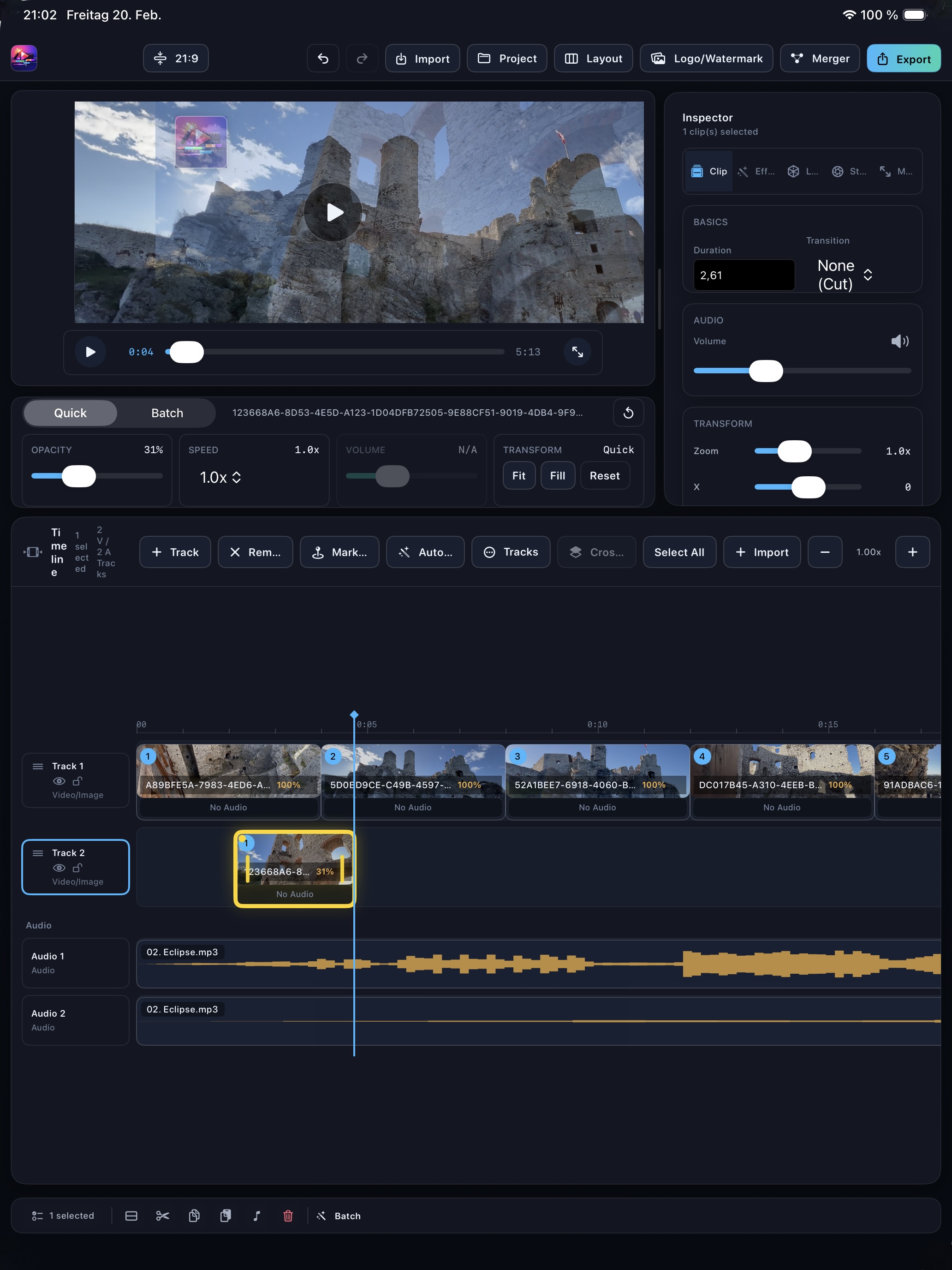Undo the last action
Screen dimensions: 952x1270
coord(322,58)
